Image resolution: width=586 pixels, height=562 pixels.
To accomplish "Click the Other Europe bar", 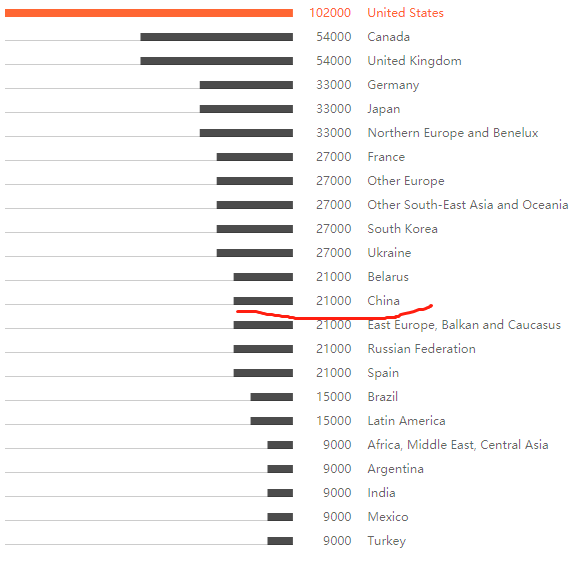I will click(255, 181).
